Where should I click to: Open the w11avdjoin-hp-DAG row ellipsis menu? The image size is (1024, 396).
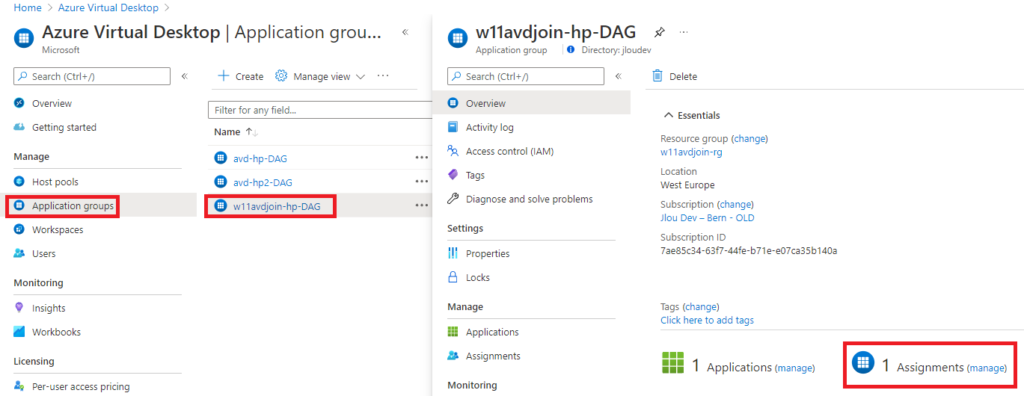coord(421,205)
